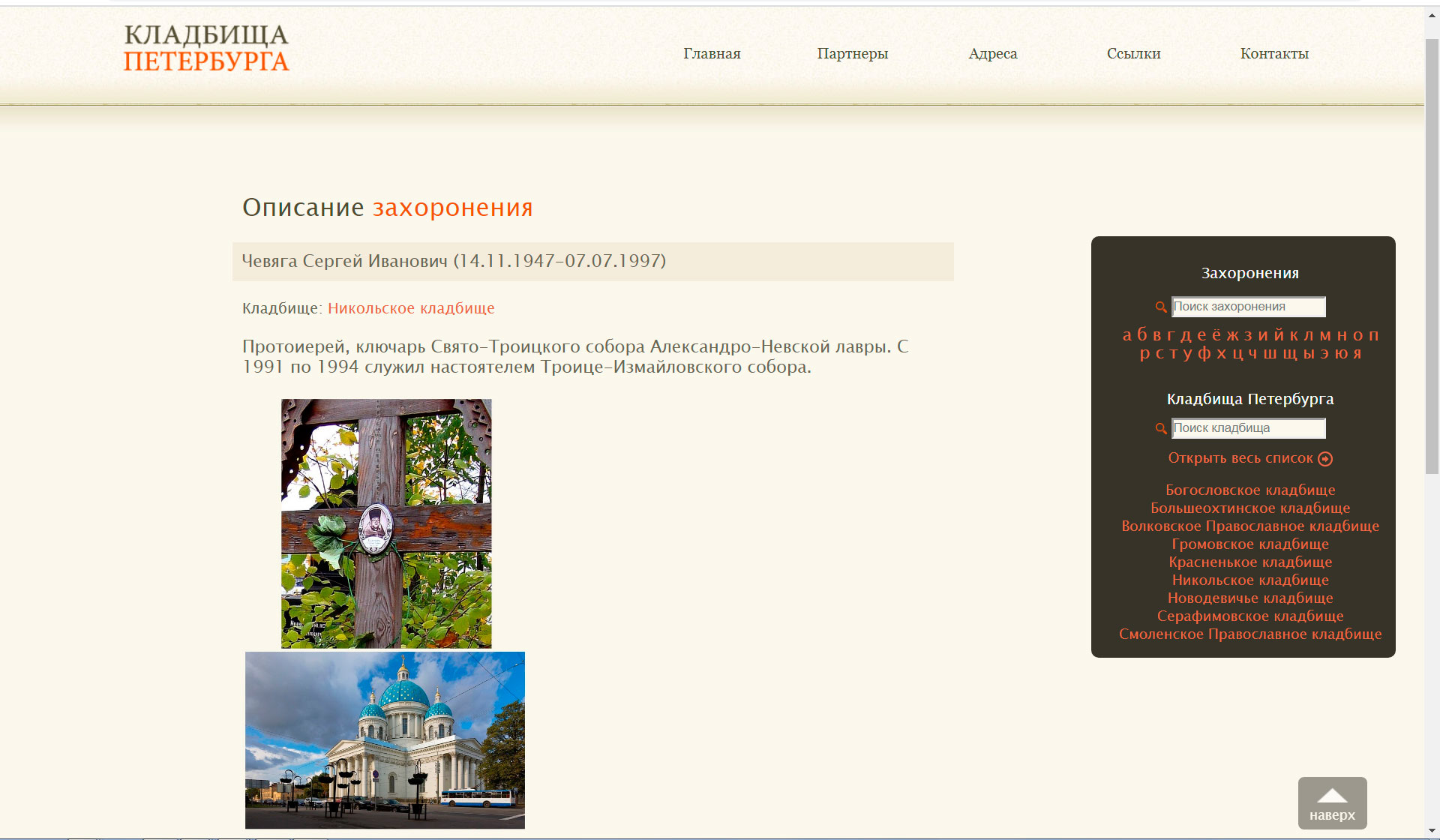Focus the Поиск кладбища input field

[1249, 428]
